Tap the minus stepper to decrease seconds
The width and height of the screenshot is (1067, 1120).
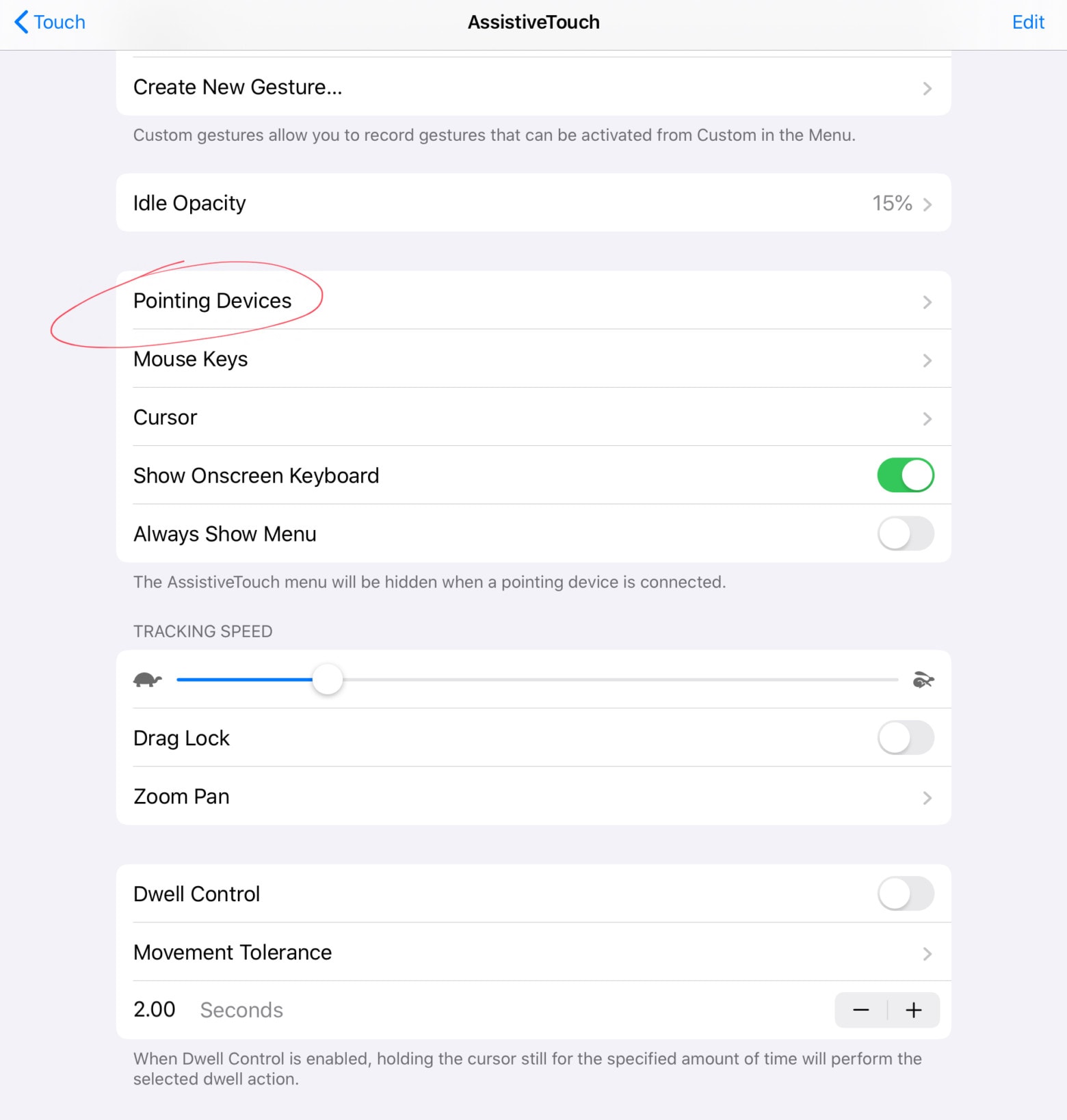[x=860, y=1010]
